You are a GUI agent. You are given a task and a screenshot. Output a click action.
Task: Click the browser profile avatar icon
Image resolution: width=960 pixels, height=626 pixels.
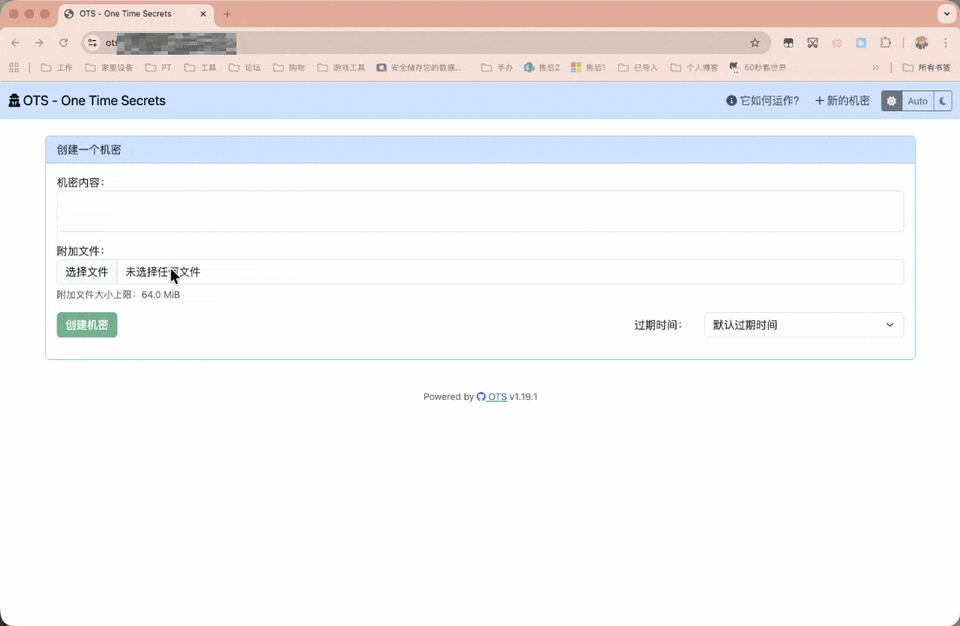[x=921, y=43]
